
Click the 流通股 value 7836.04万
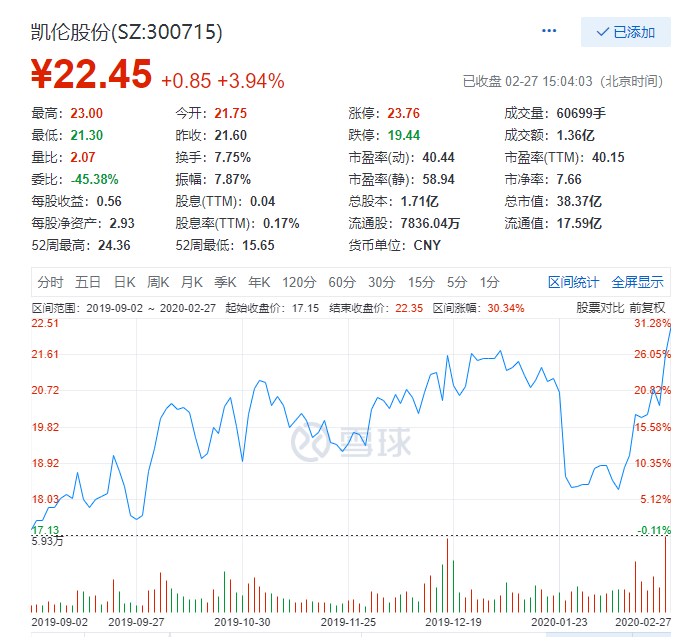430,223
